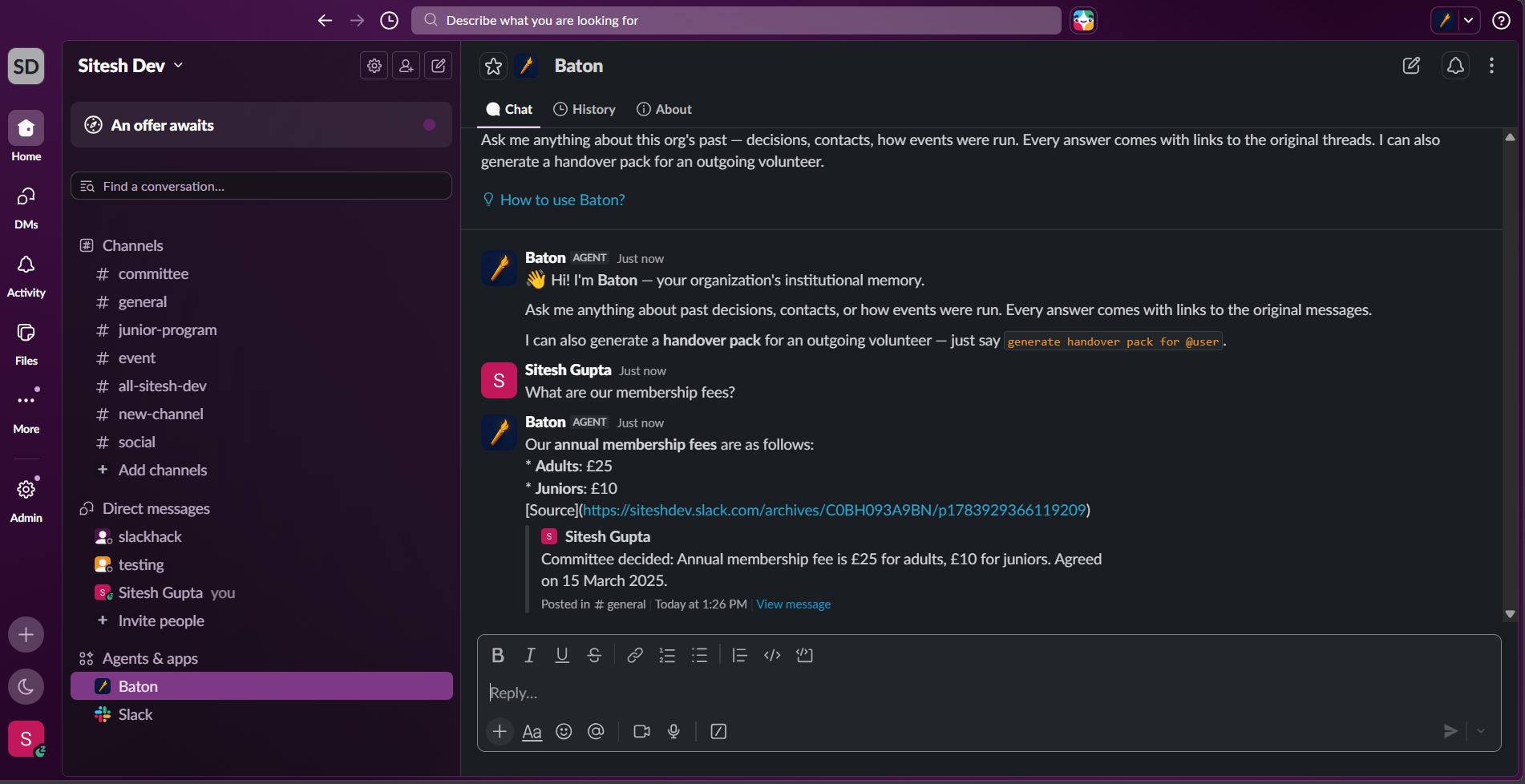Toggle italic formatting
Screen dimensions: 1525x784
click(530, 655)
